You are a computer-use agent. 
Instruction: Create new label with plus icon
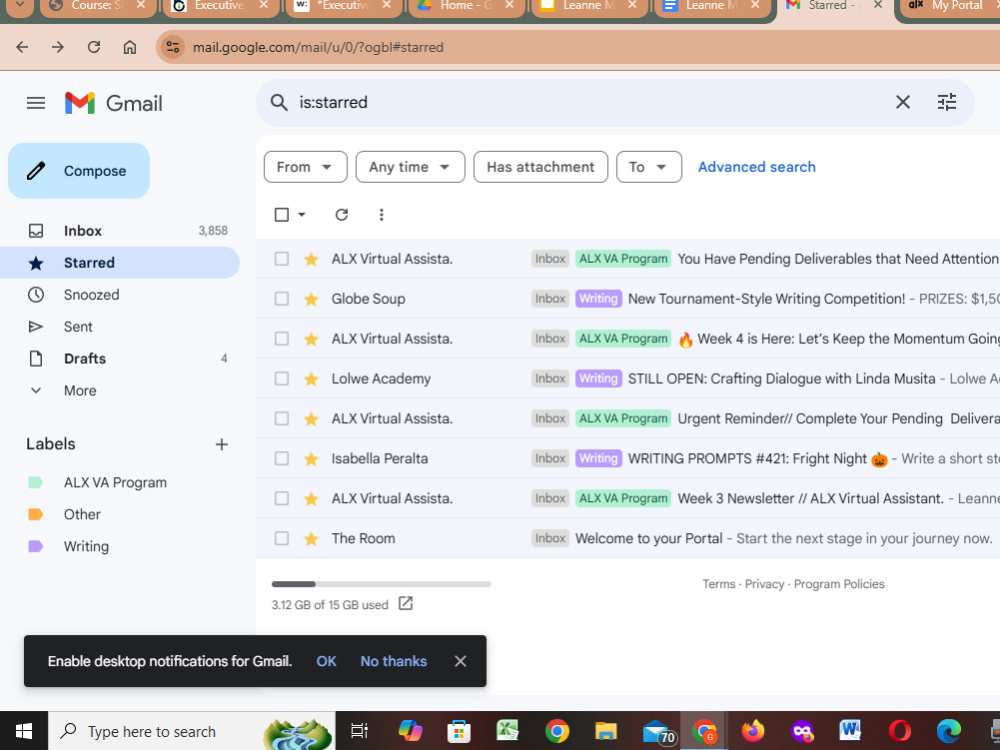click(221, 445)
